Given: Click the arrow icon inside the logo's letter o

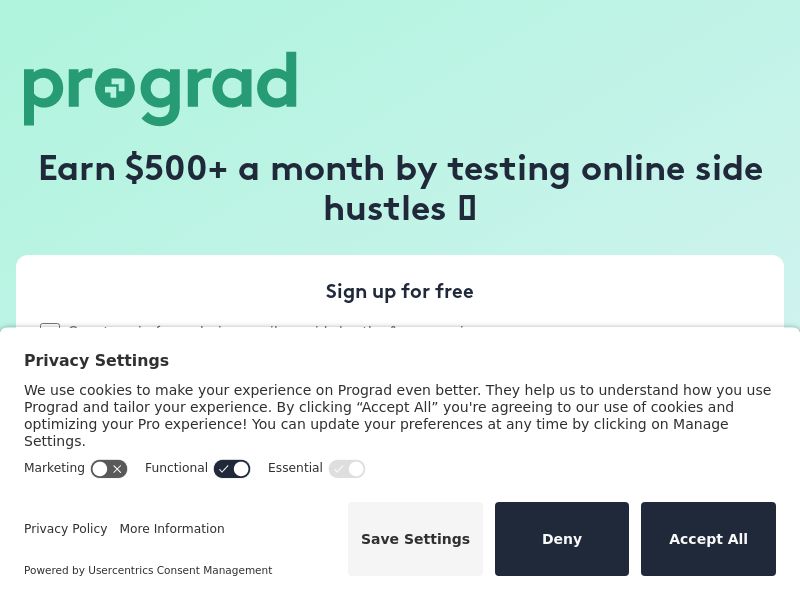Looking at the screenshot, I should click(113, 90).
